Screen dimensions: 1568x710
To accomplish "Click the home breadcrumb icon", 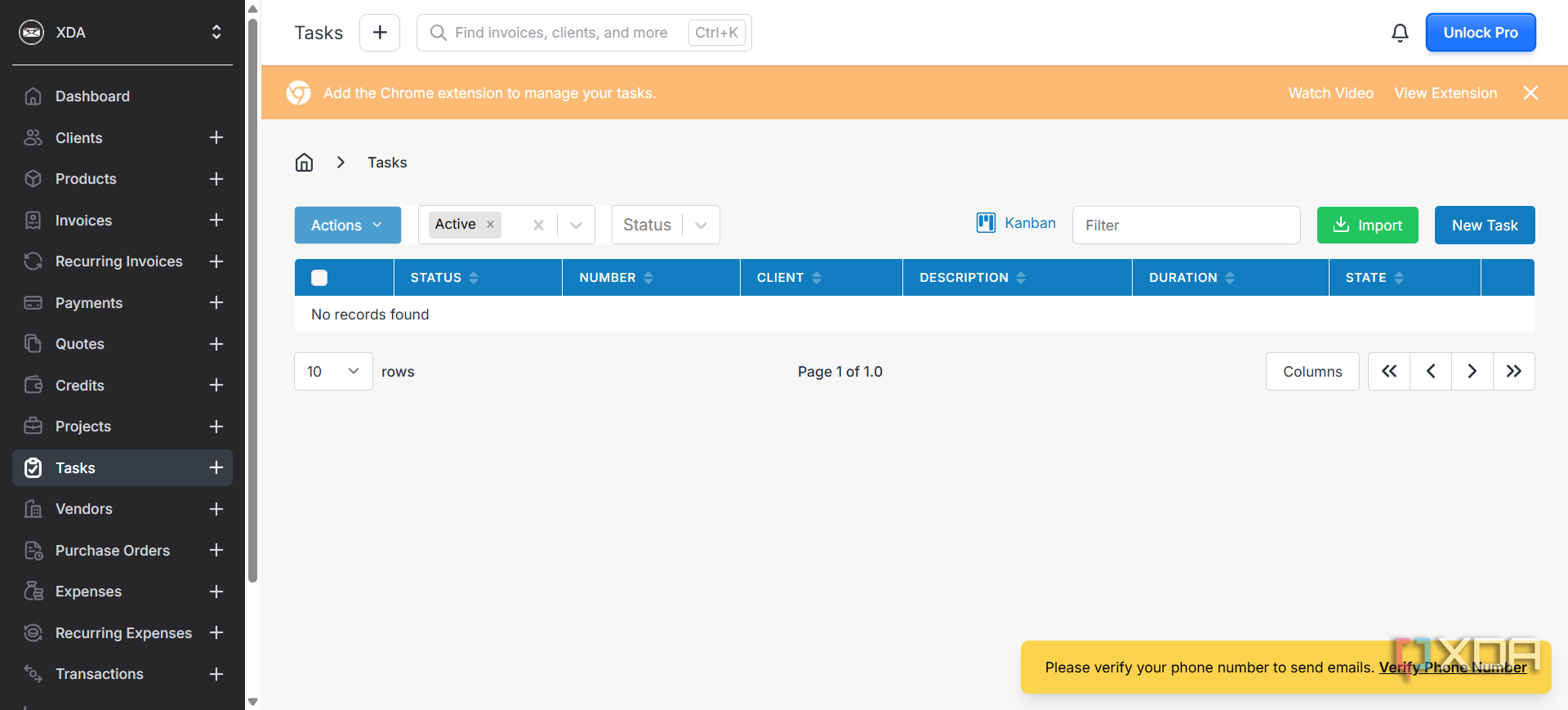I will (305, 163).
